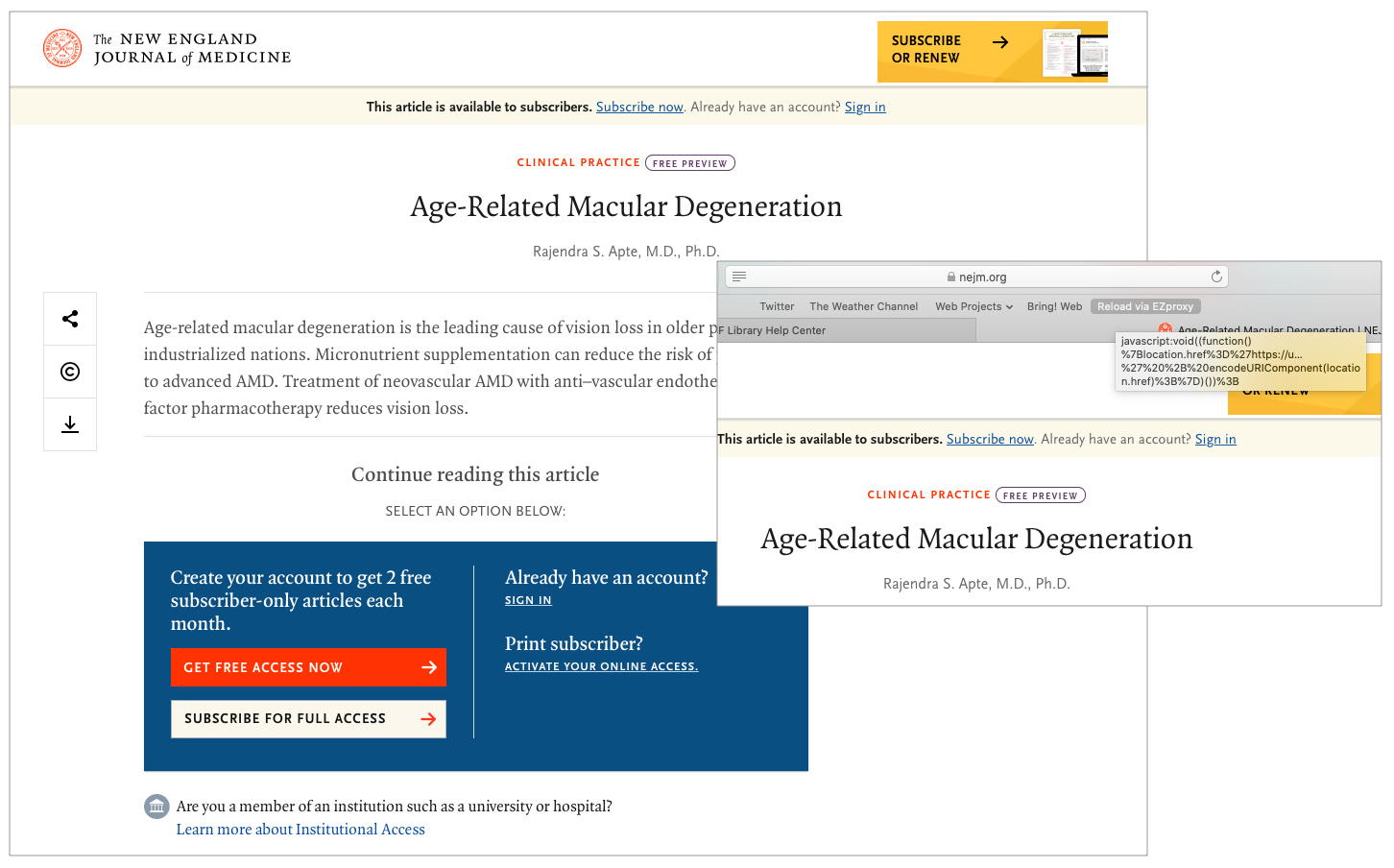
Task: Open The Weather Channel bookmark
Action: pos(864,306)
